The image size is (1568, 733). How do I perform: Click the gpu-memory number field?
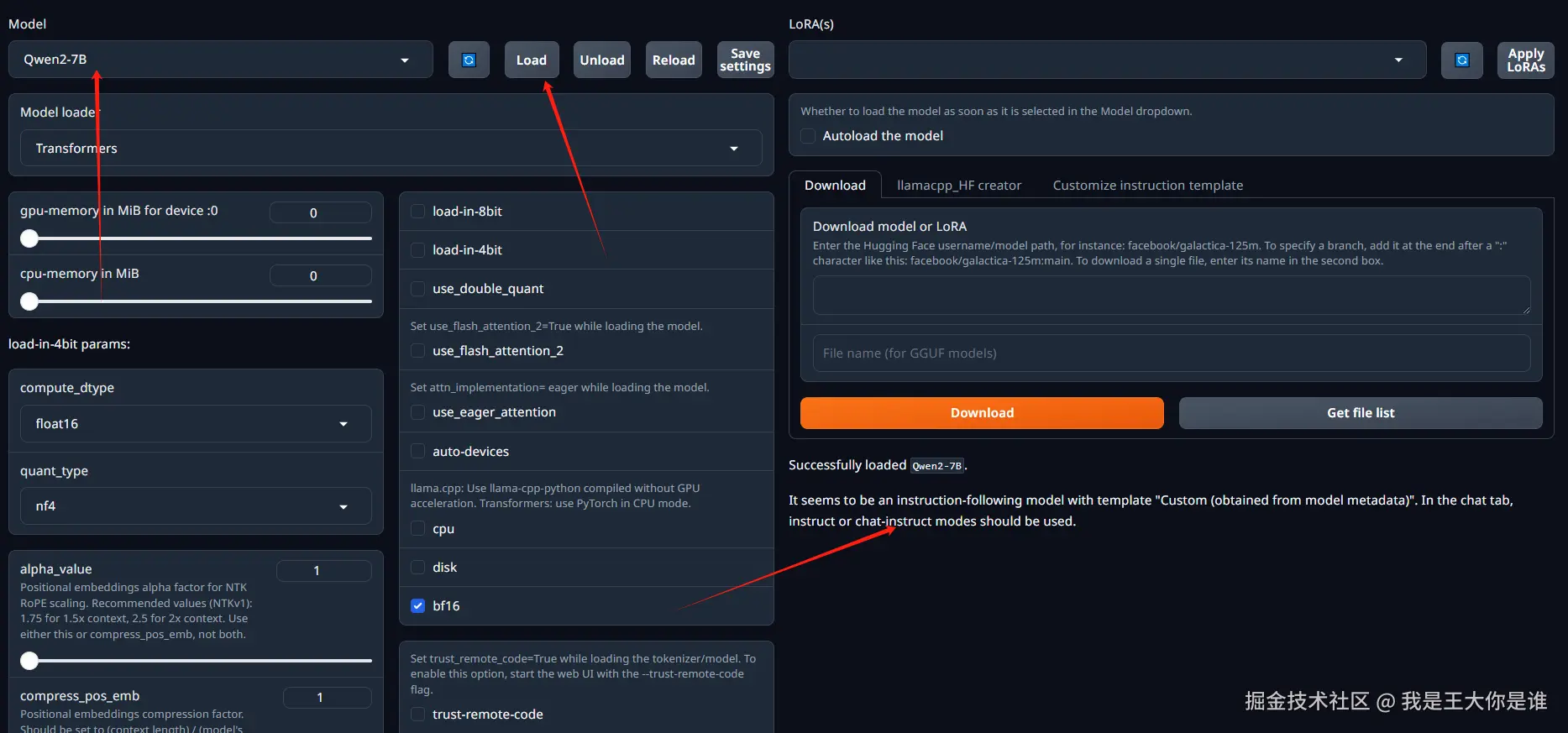click(x=320, y=212)
